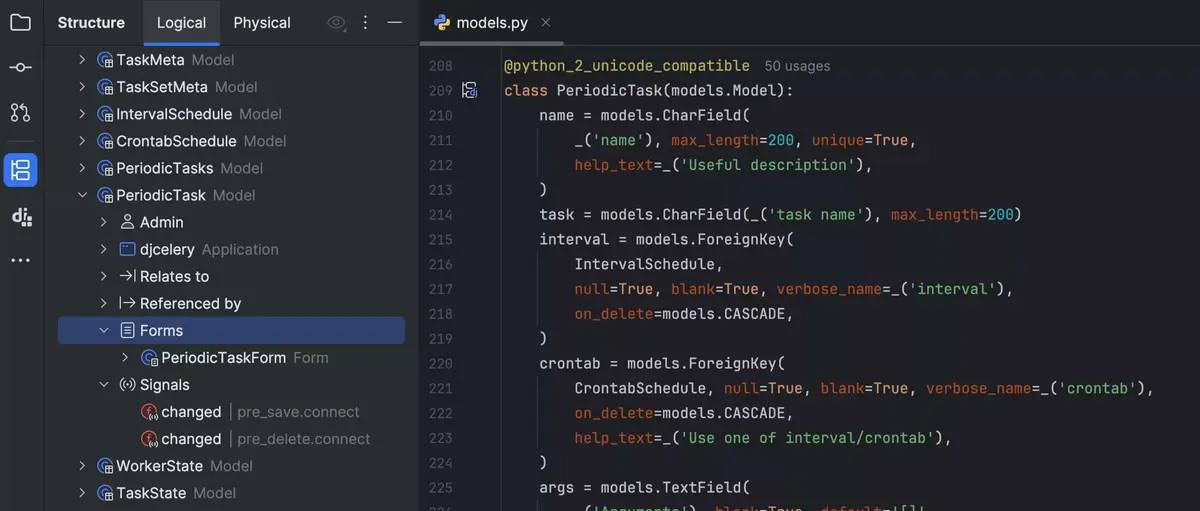Expand the TaskState model node
The height and width of the screenshot is (511, 1200).
click(x=82, y=493)
